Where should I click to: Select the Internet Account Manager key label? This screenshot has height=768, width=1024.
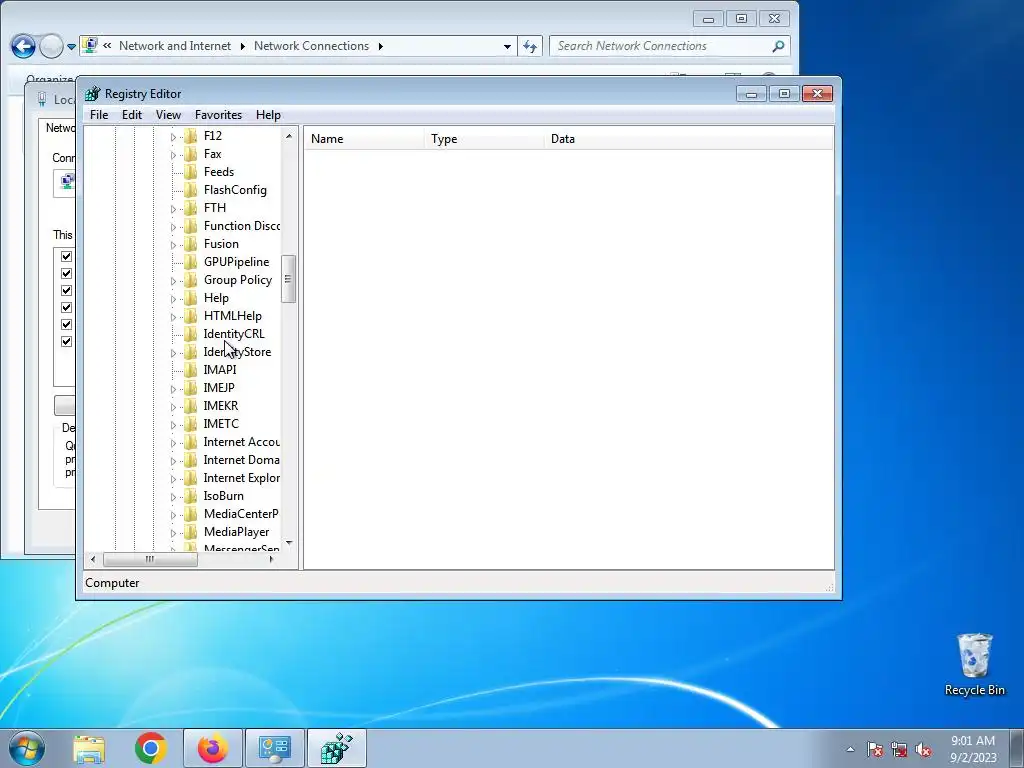click(241, 442)
